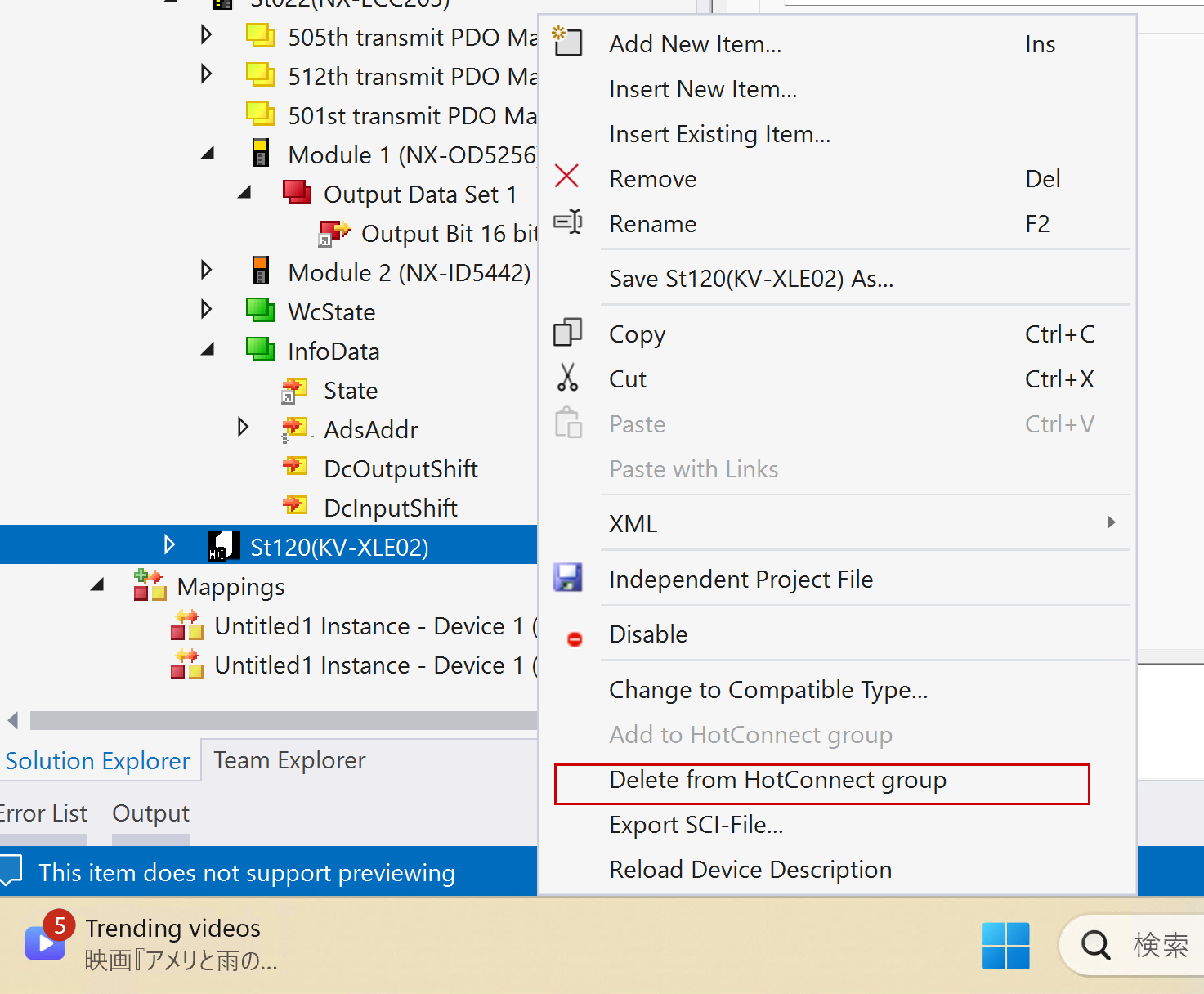
Task: Open the Output panel tab
Action: (x=150, y=813)
